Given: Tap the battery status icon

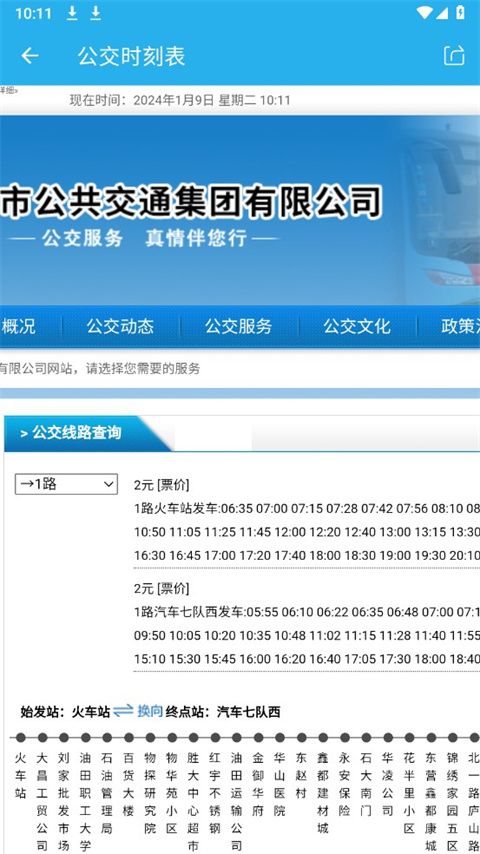Looking at the screenshot, I should 460,13.
